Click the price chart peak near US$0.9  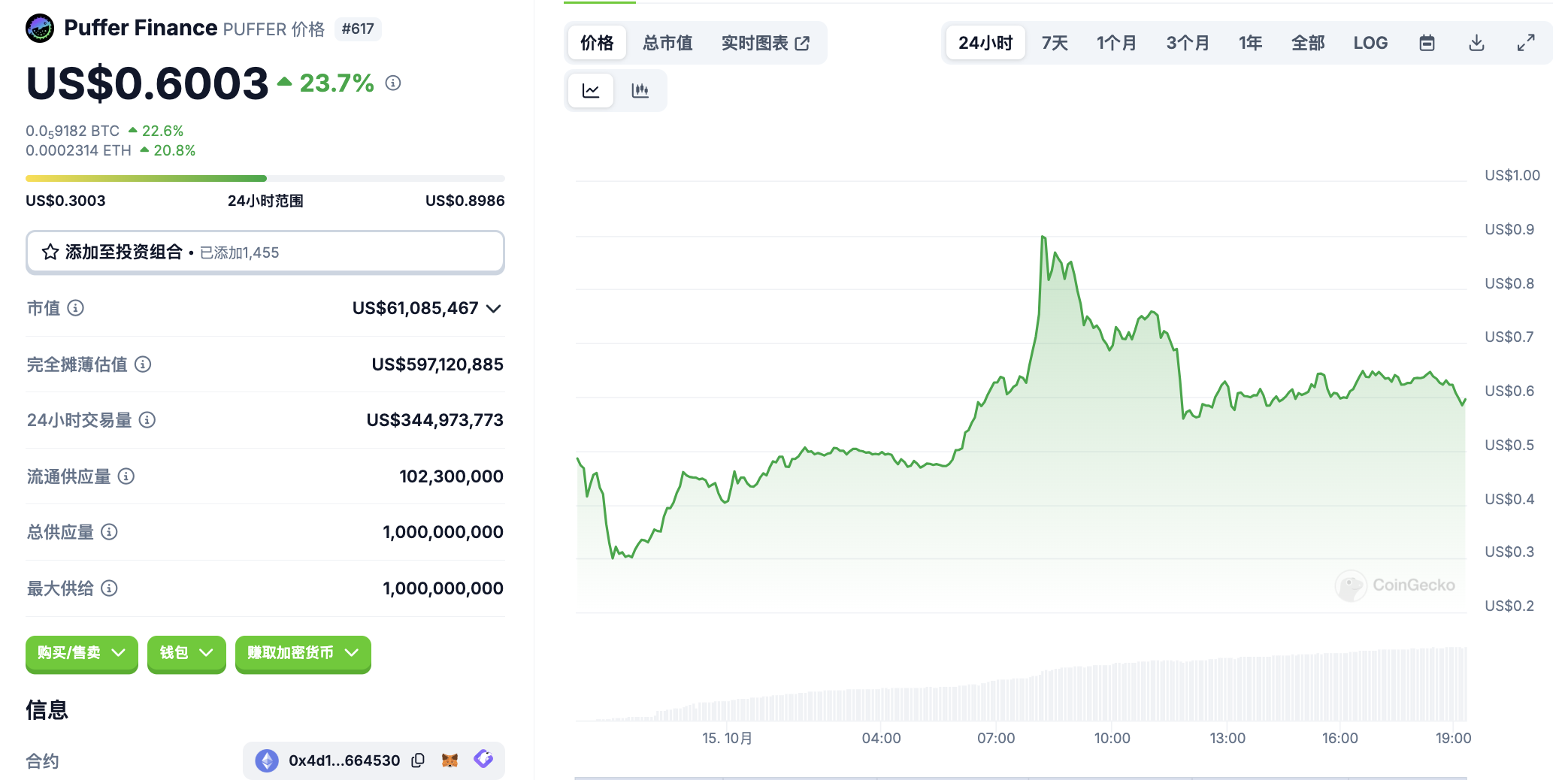point(1043,237)
